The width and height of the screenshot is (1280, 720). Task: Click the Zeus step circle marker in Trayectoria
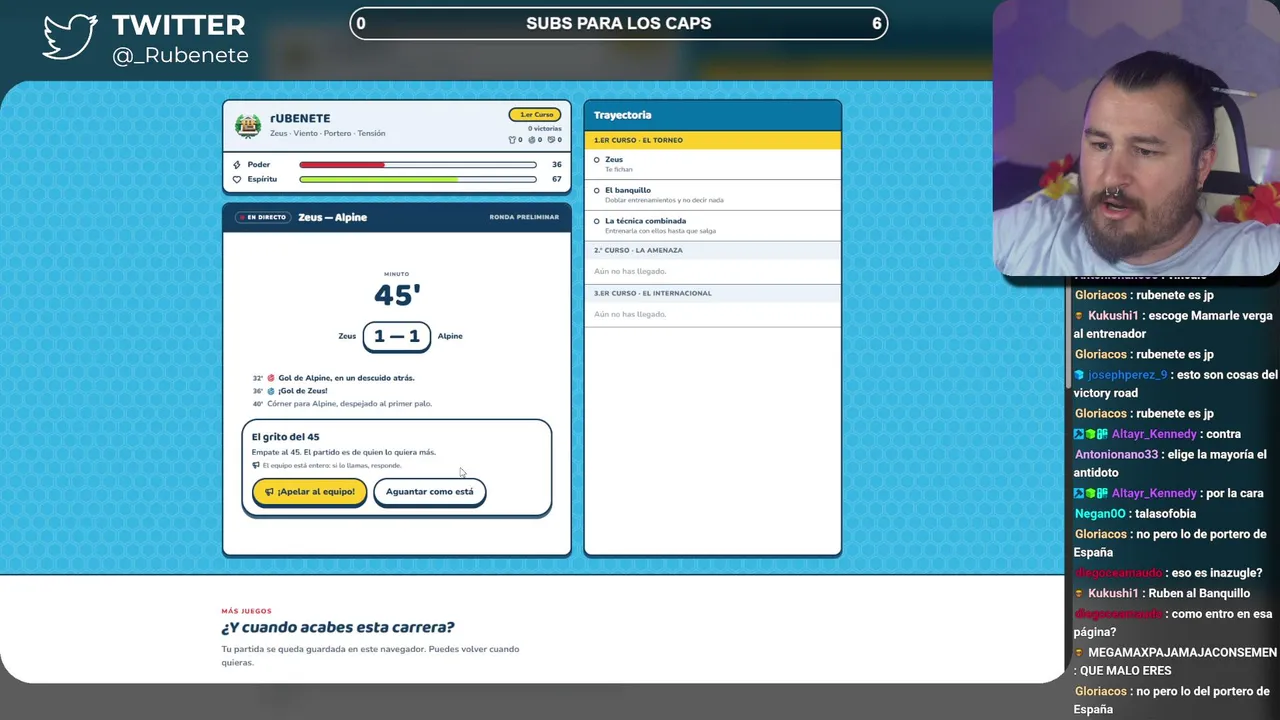click(x=597, y=160)
